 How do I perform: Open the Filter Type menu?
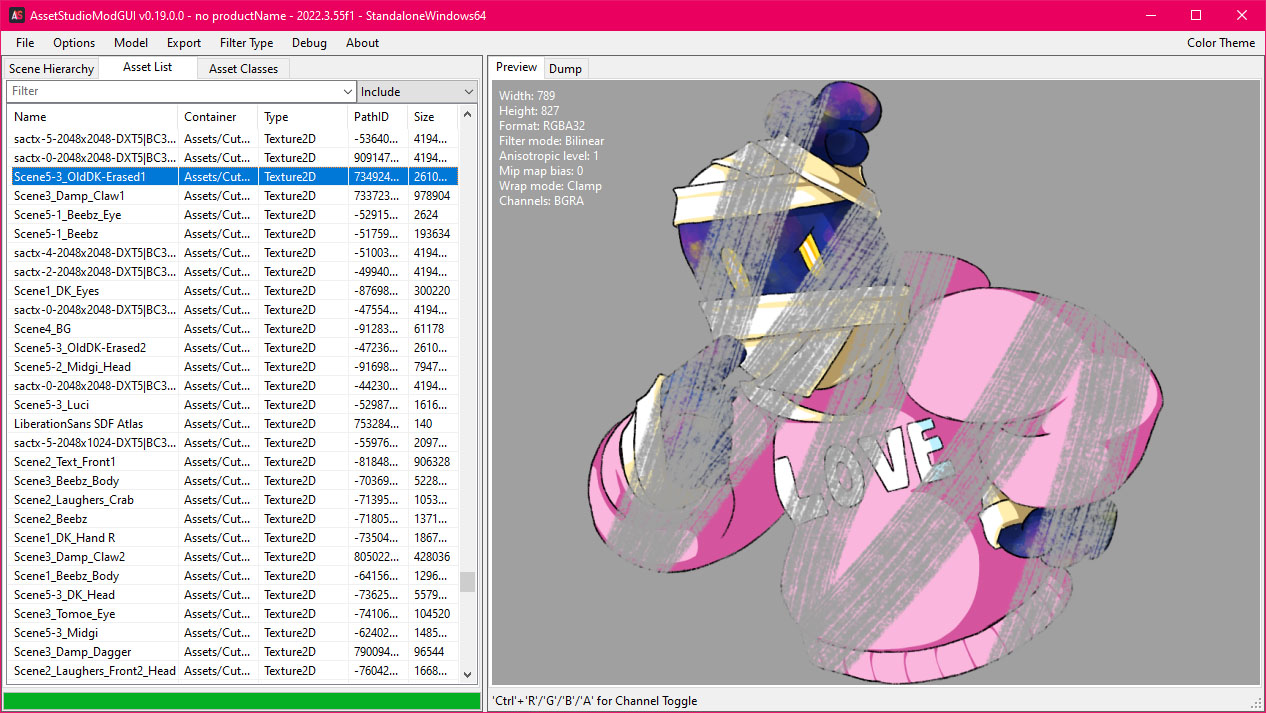pos(246,43)
